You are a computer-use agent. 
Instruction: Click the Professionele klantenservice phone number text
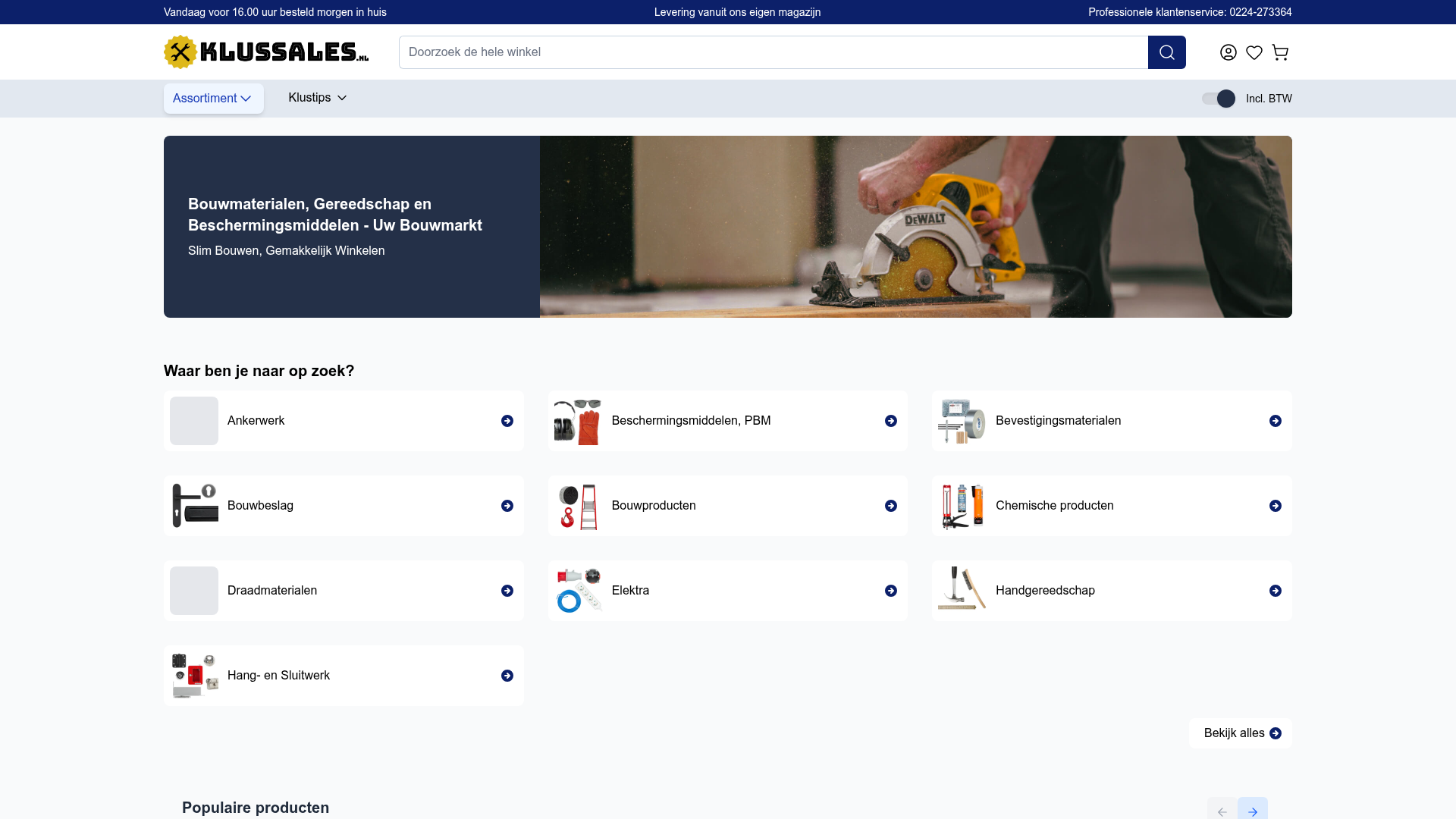click(x=1190, y=12)
